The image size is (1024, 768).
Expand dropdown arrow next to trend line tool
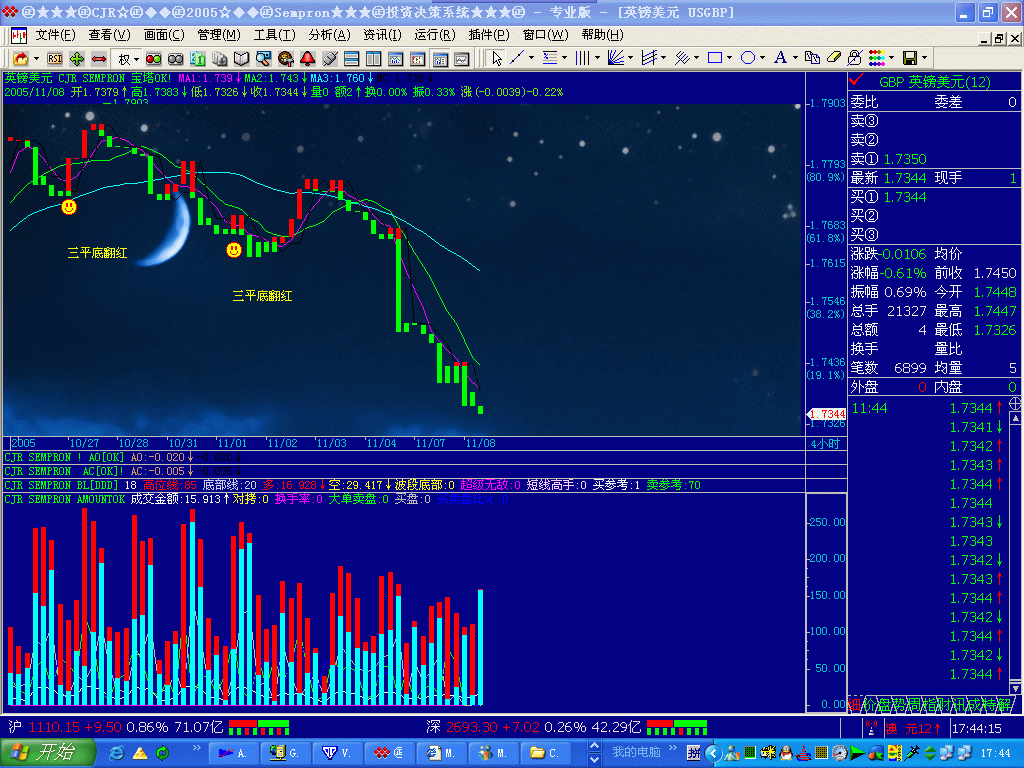(531, 58)
